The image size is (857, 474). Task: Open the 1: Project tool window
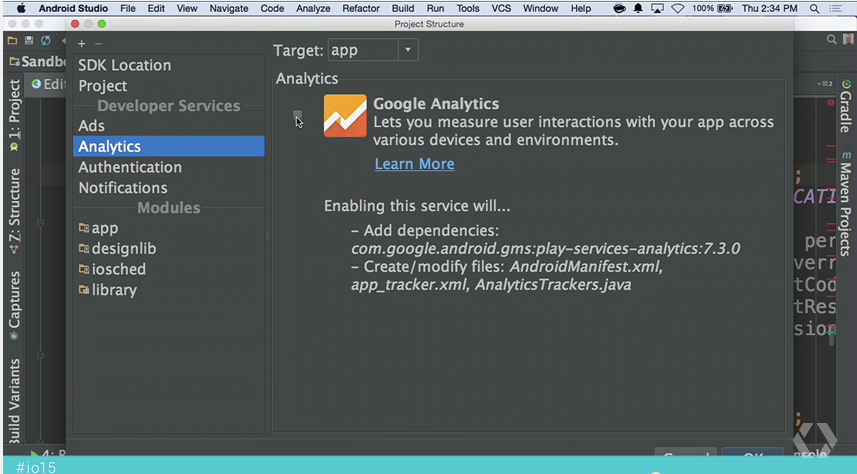[15, 115]
